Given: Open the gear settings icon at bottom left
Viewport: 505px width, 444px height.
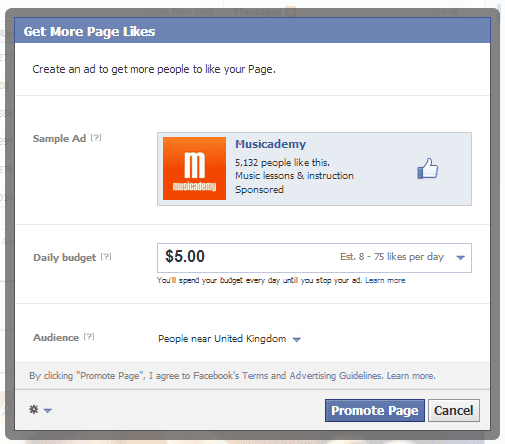Looking at the screenshot, I should (x=34, y=410).
